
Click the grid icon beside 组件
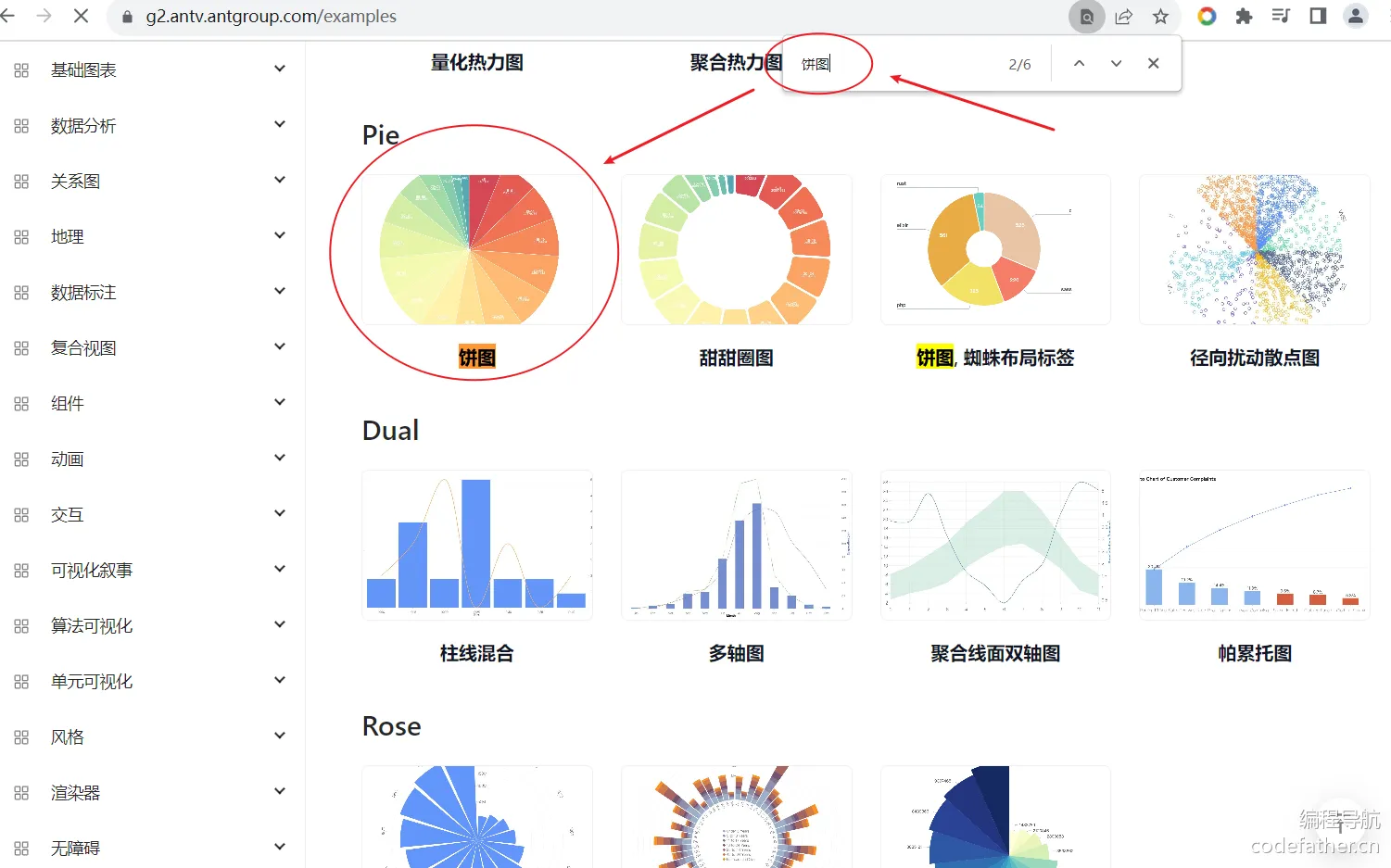point(21,404)
